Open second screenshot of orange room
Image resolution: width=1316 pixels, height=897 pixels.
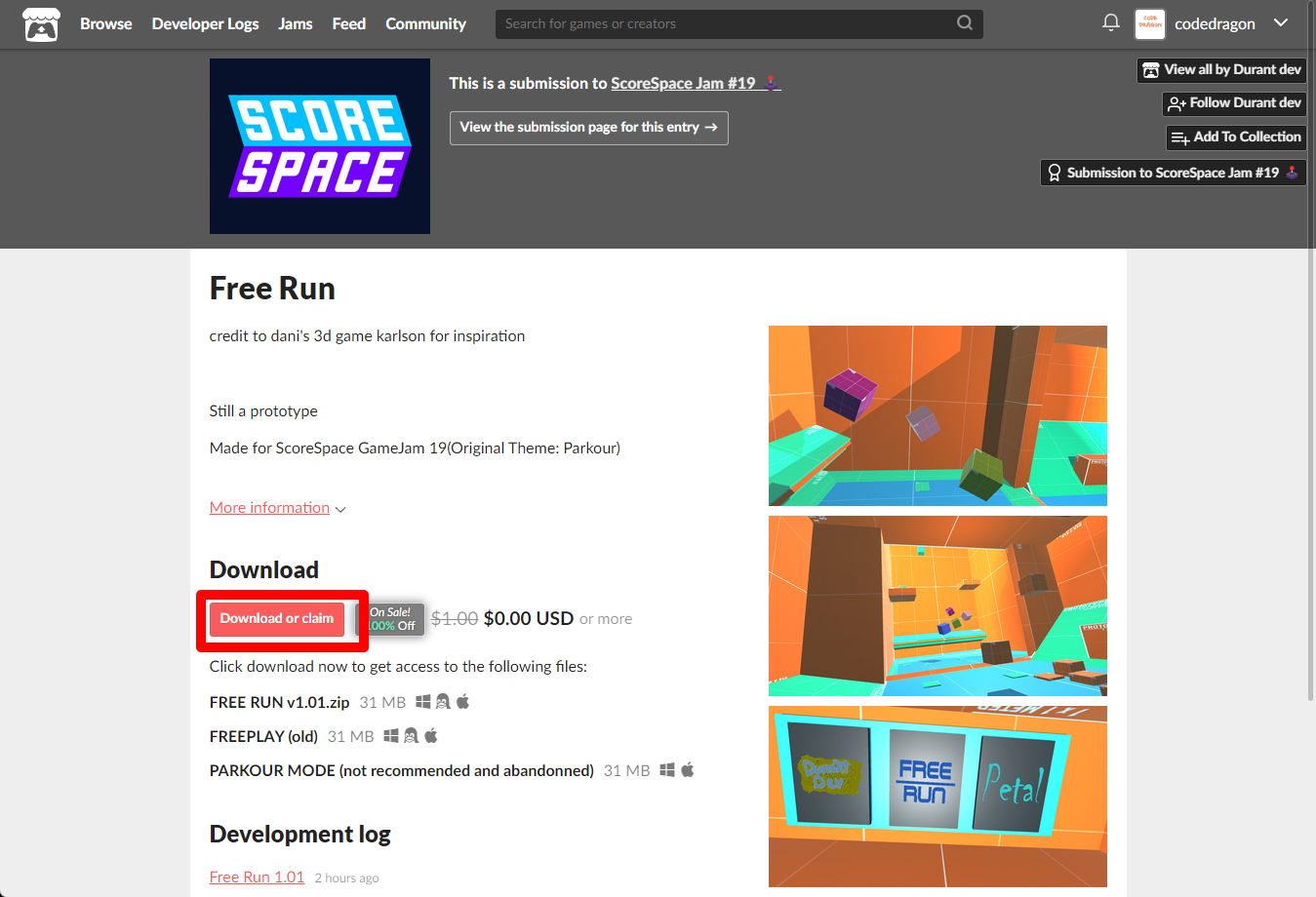tap(937, 605)
